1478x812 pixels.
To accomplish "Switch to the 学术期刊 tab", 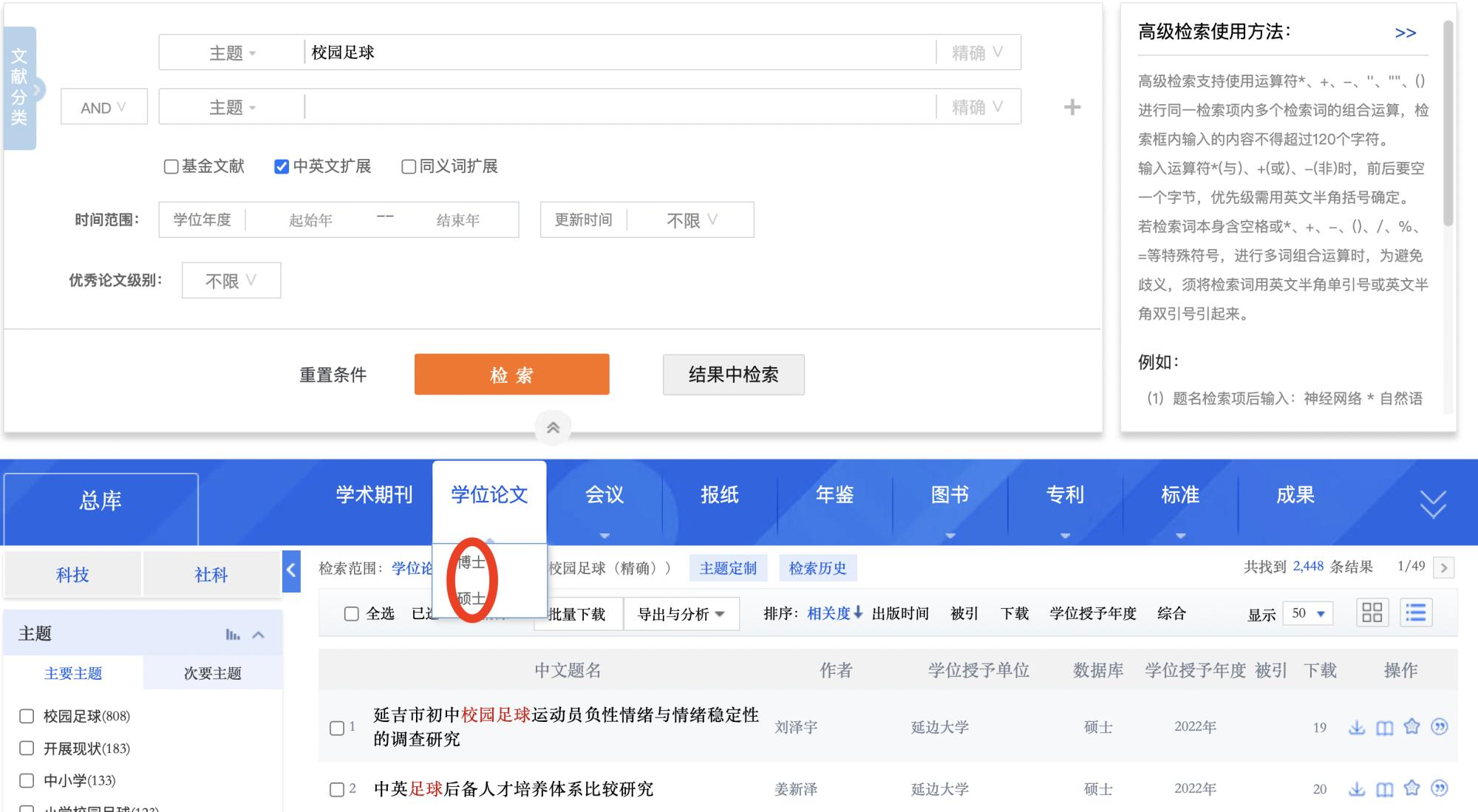I will point(374,495).
